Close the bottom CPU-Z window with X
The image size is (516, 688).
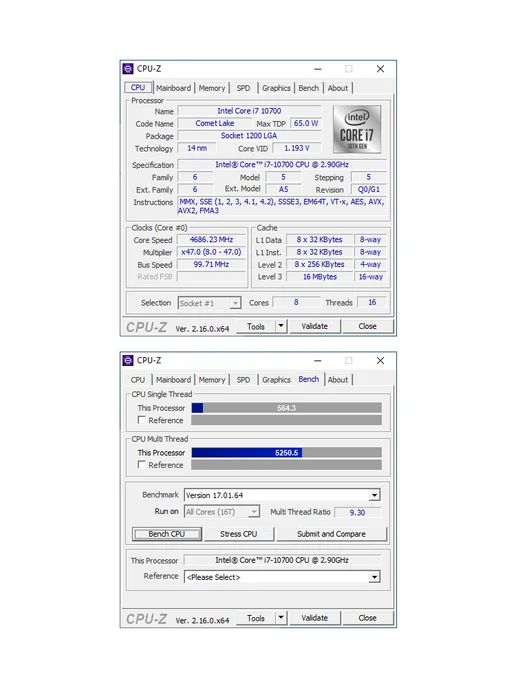[380, 361]
